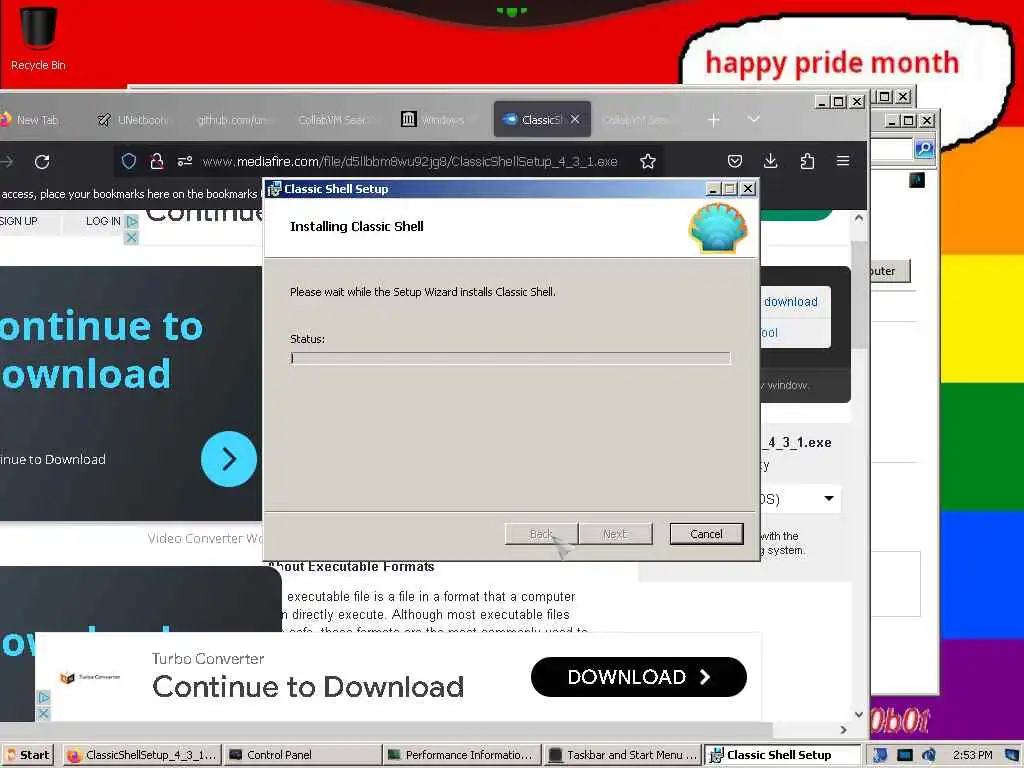Bookmark this page with the star

(647, 161)
